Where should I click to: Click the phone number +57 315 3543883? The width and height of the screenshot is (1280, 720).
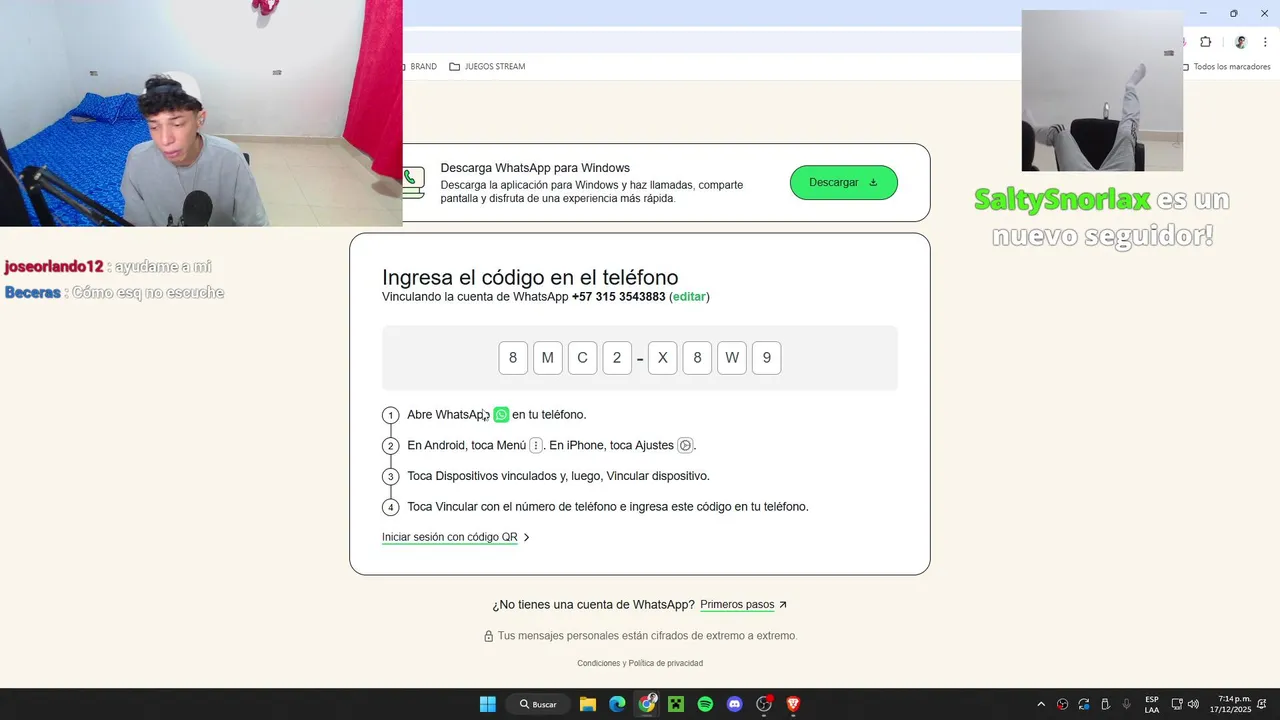coord(618,297)
